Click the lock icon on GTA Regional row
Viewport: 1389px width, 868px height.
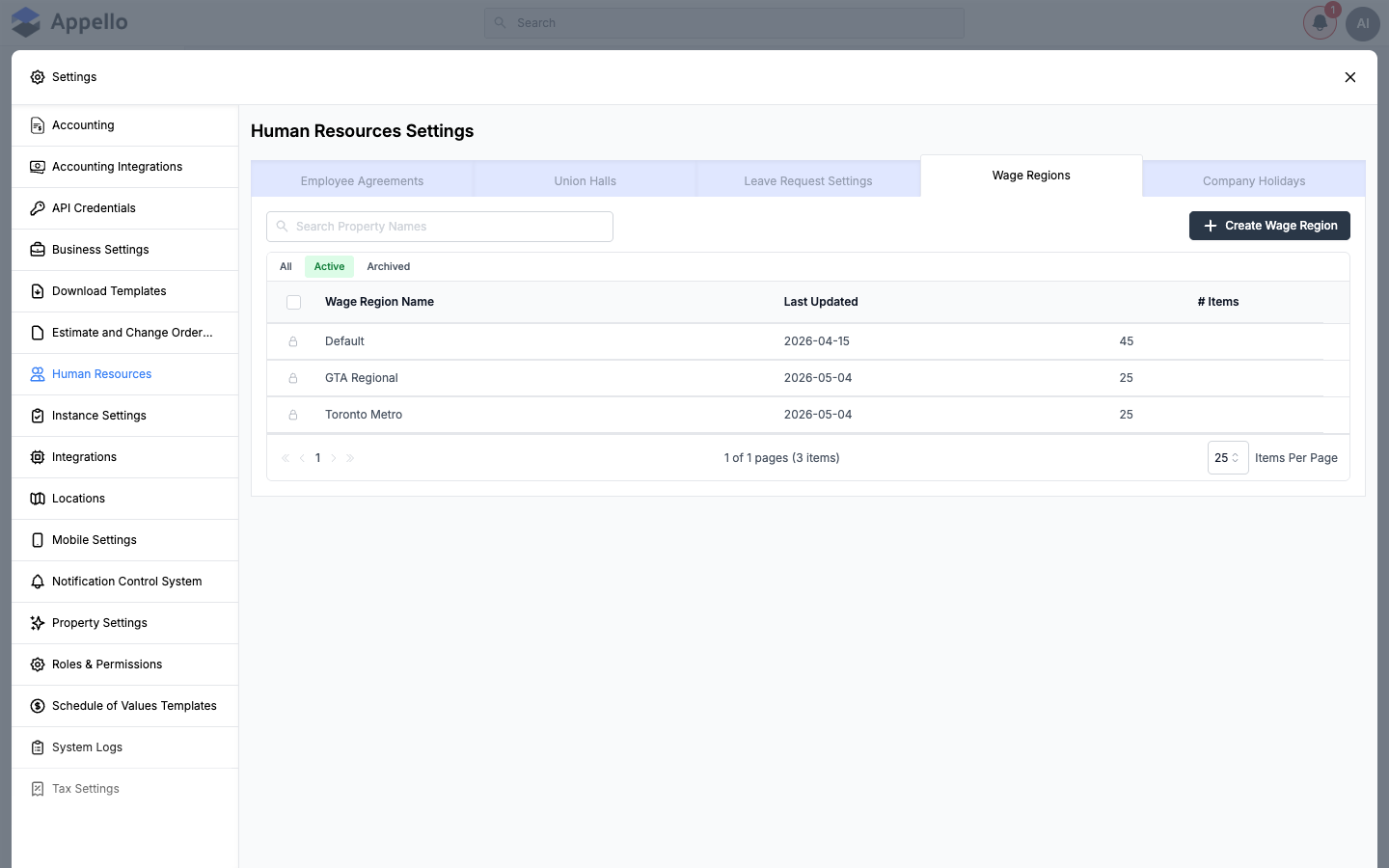click(293, 378)
